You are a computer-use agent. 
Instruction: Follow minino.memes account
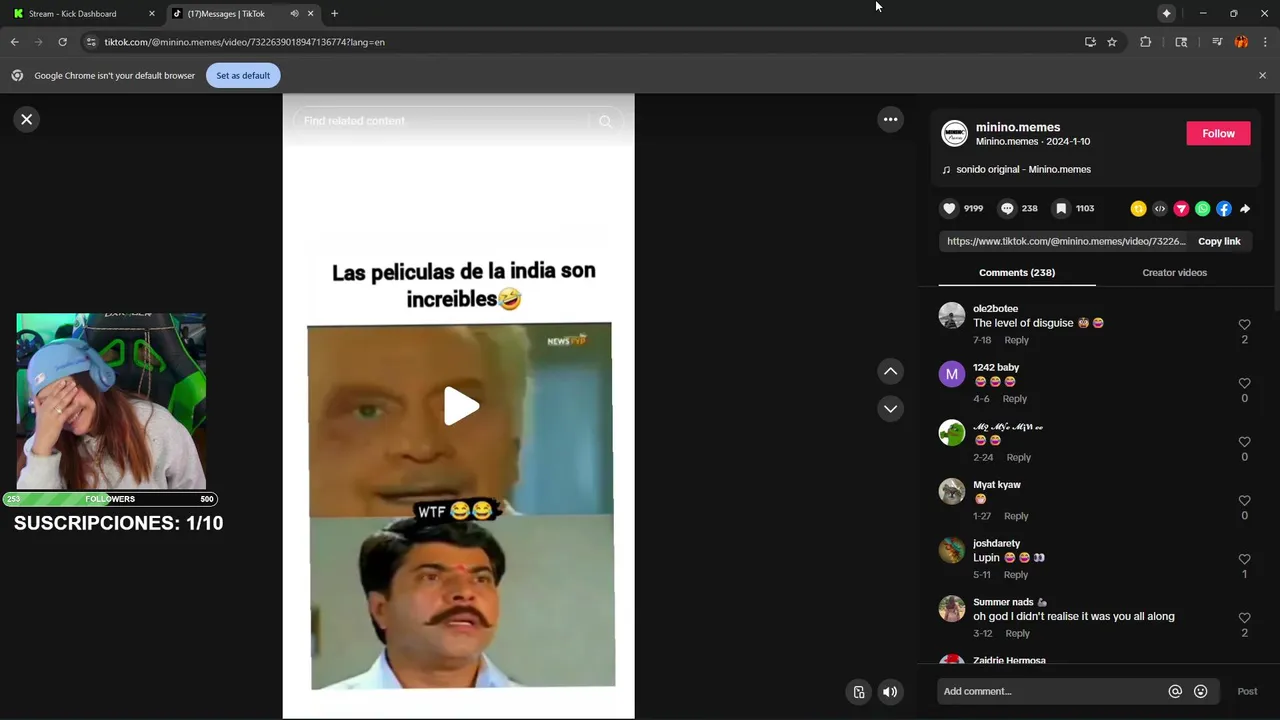tap(1218, 133)
